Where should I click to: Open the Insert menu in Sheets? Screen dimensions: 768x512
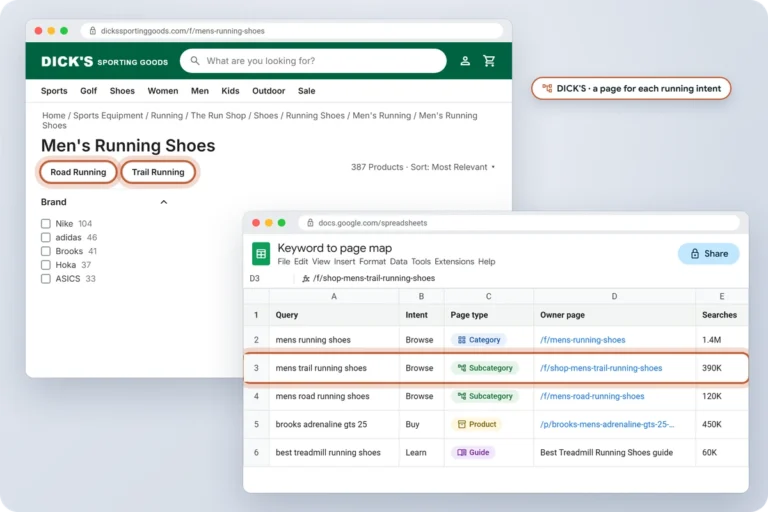[344, 262]
